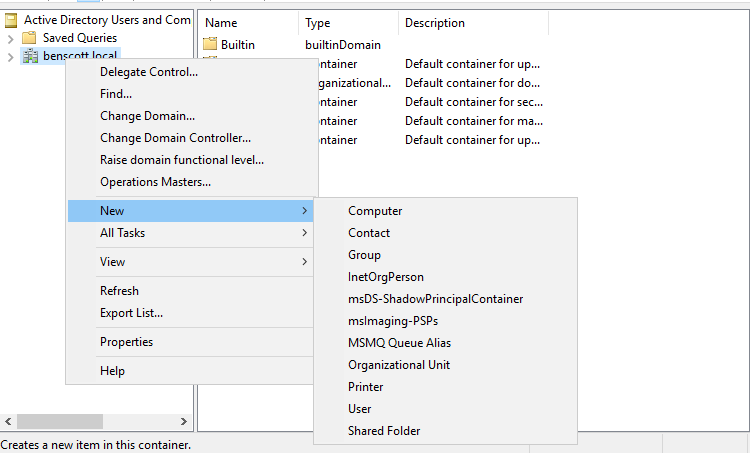Click the 'Default container for ma...' description
This screenshot has height=453, width=750.
pyautogui.click(x=474, y=121)
